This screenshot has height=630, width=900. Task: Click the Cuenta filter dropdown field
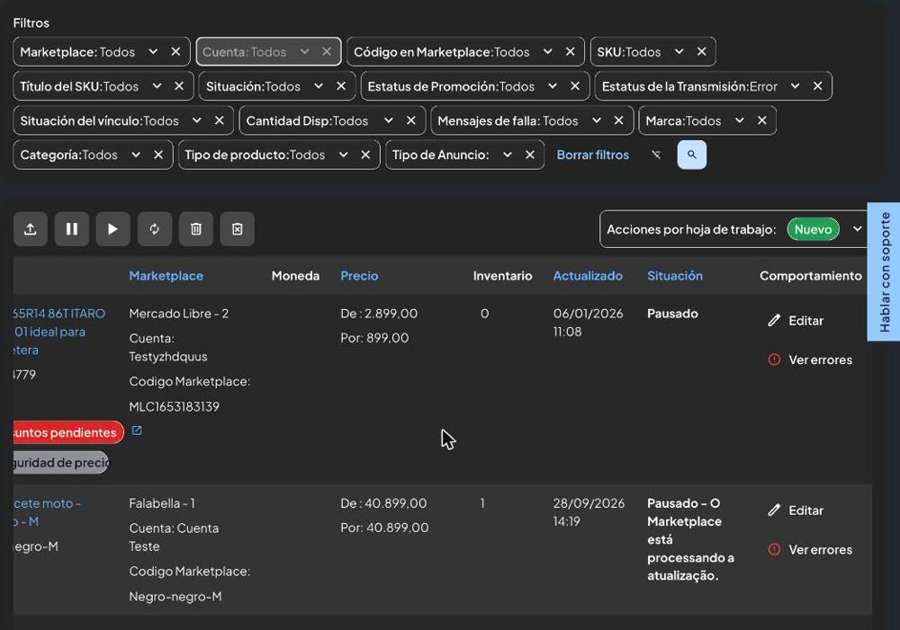[269, 52]
